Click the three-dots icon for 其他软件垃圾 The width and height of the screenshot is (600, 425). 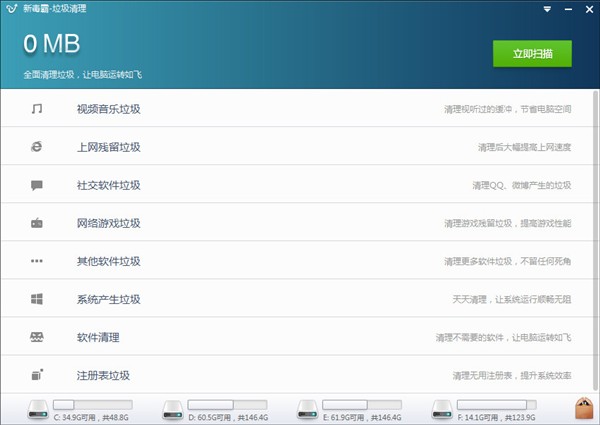point(37,261)
